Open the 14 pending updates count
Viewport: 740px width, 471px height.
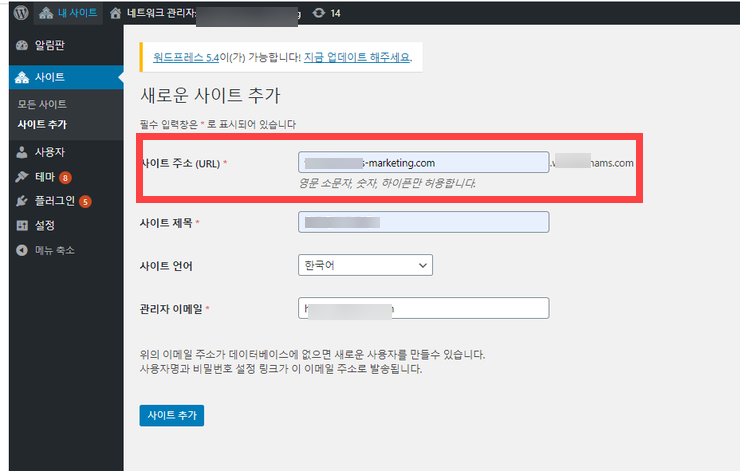(336, 13)
